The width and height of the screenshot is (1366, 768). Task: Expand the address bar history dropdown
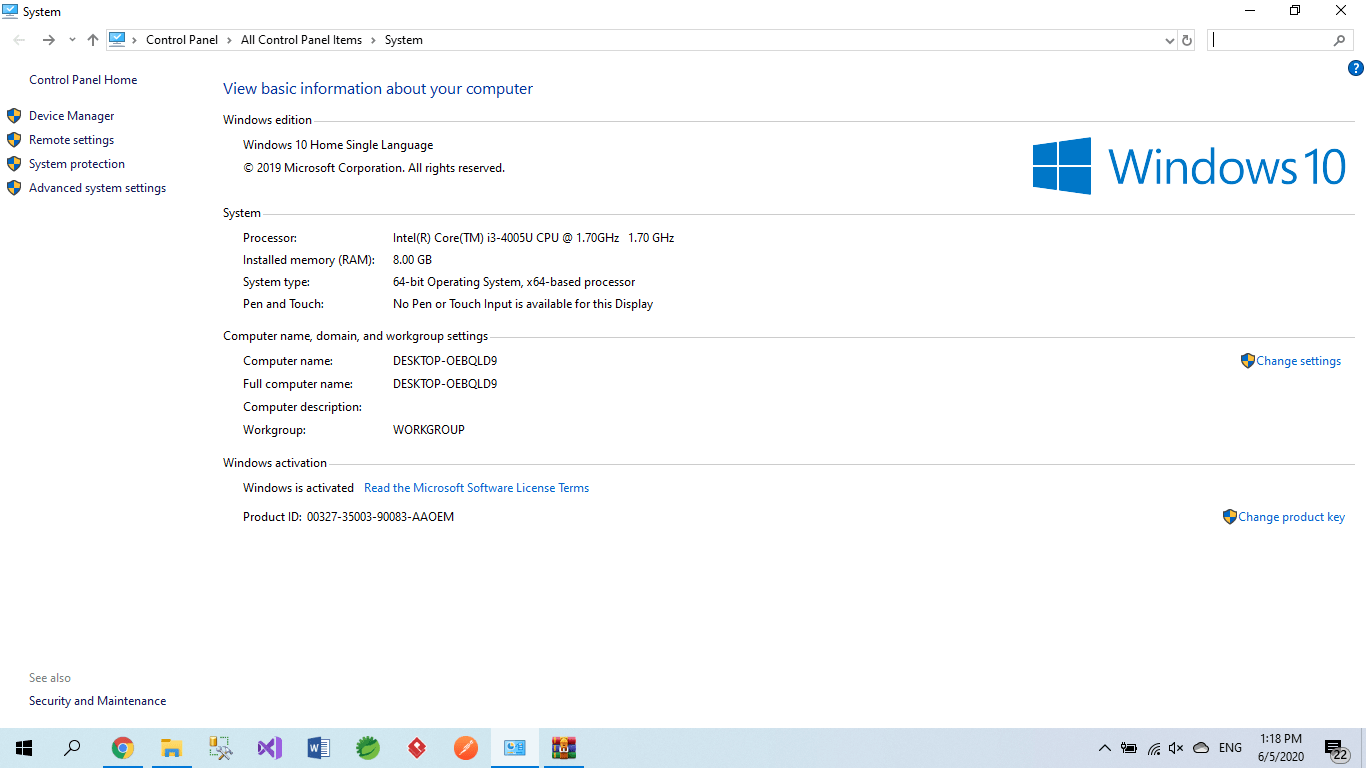tap(1170, 40)
